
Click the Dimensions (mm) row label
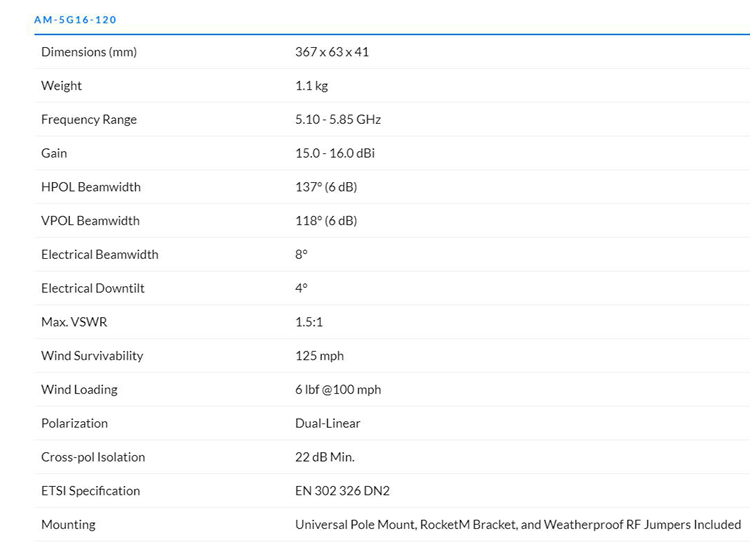tap(89, 52)
